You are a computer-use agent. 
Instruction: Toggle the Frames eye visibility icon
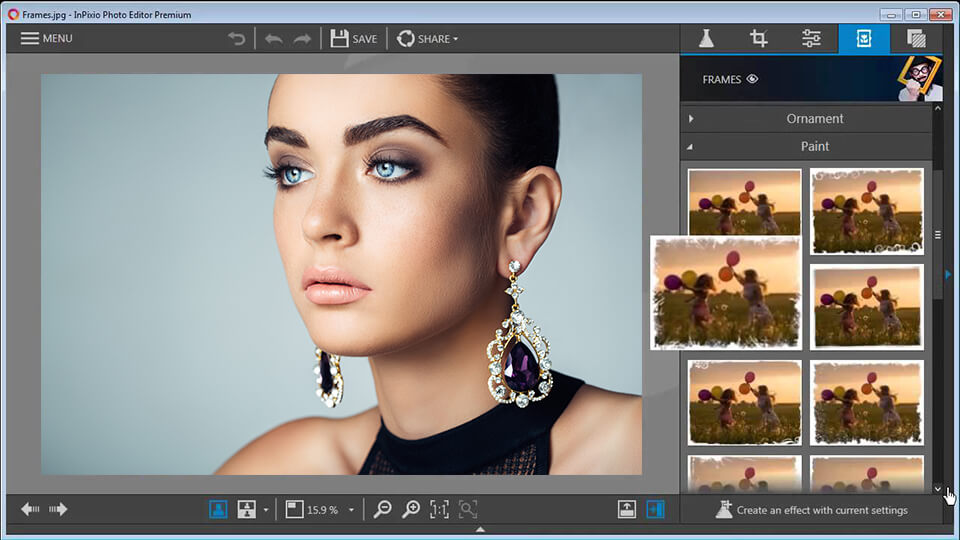[752, 79]
